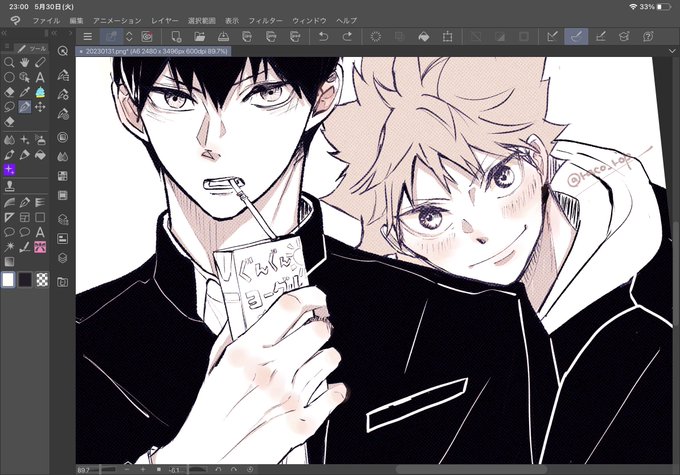
Task: Open the ウィンドウ menu
Action: pos(309,21)
